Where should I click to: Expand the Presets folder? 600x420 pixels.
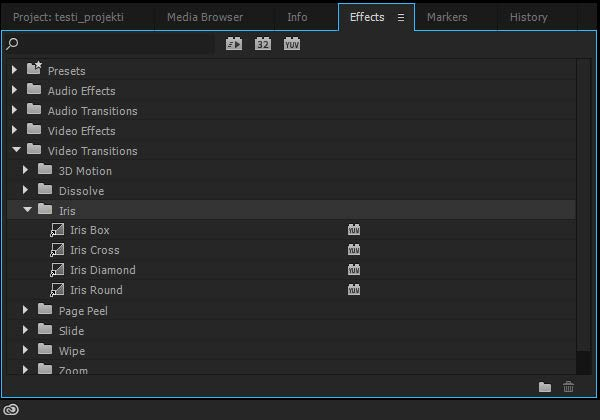pos(15,70)
